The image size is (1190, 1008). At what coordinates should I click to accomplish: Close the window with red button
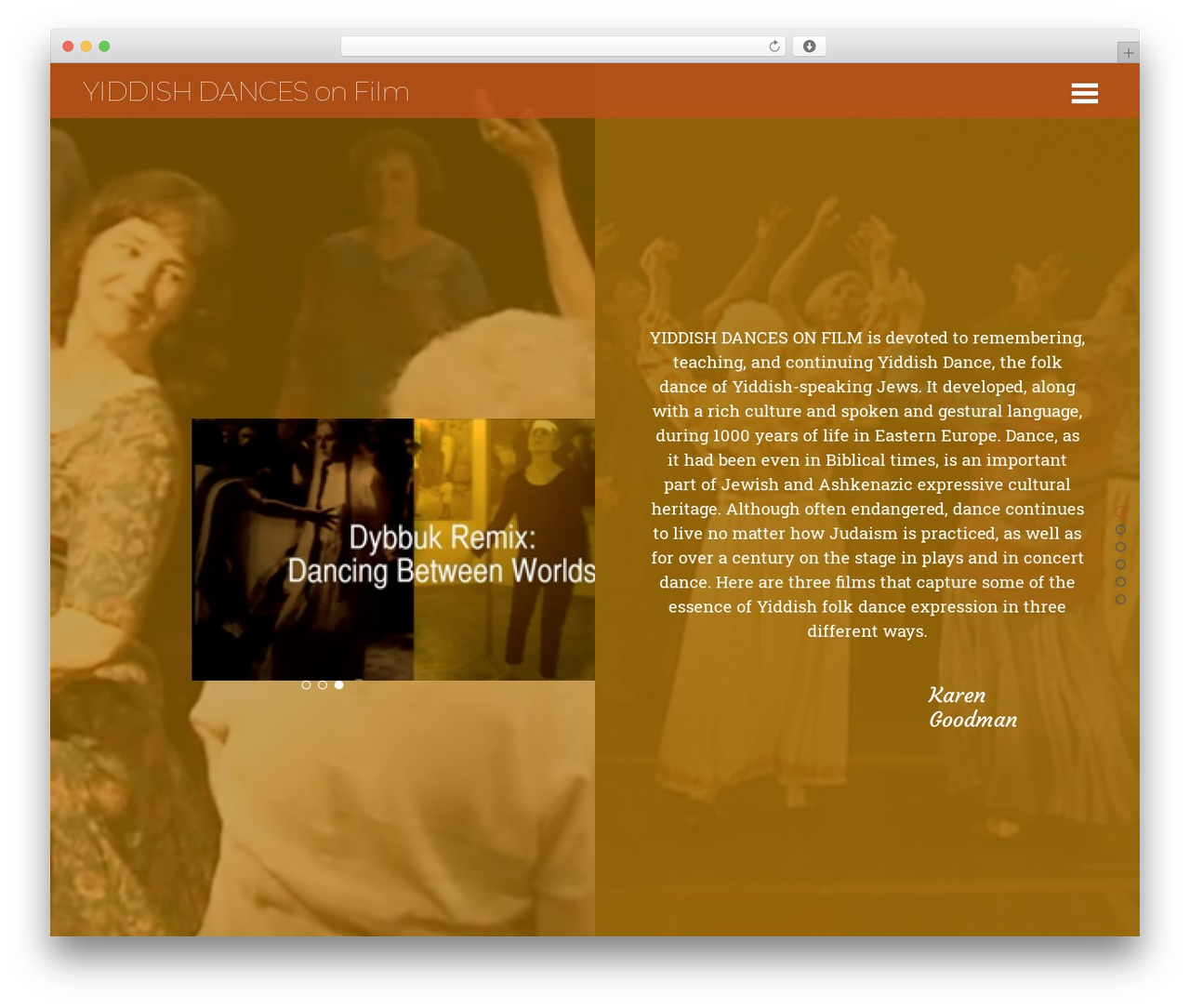[68, 46]
